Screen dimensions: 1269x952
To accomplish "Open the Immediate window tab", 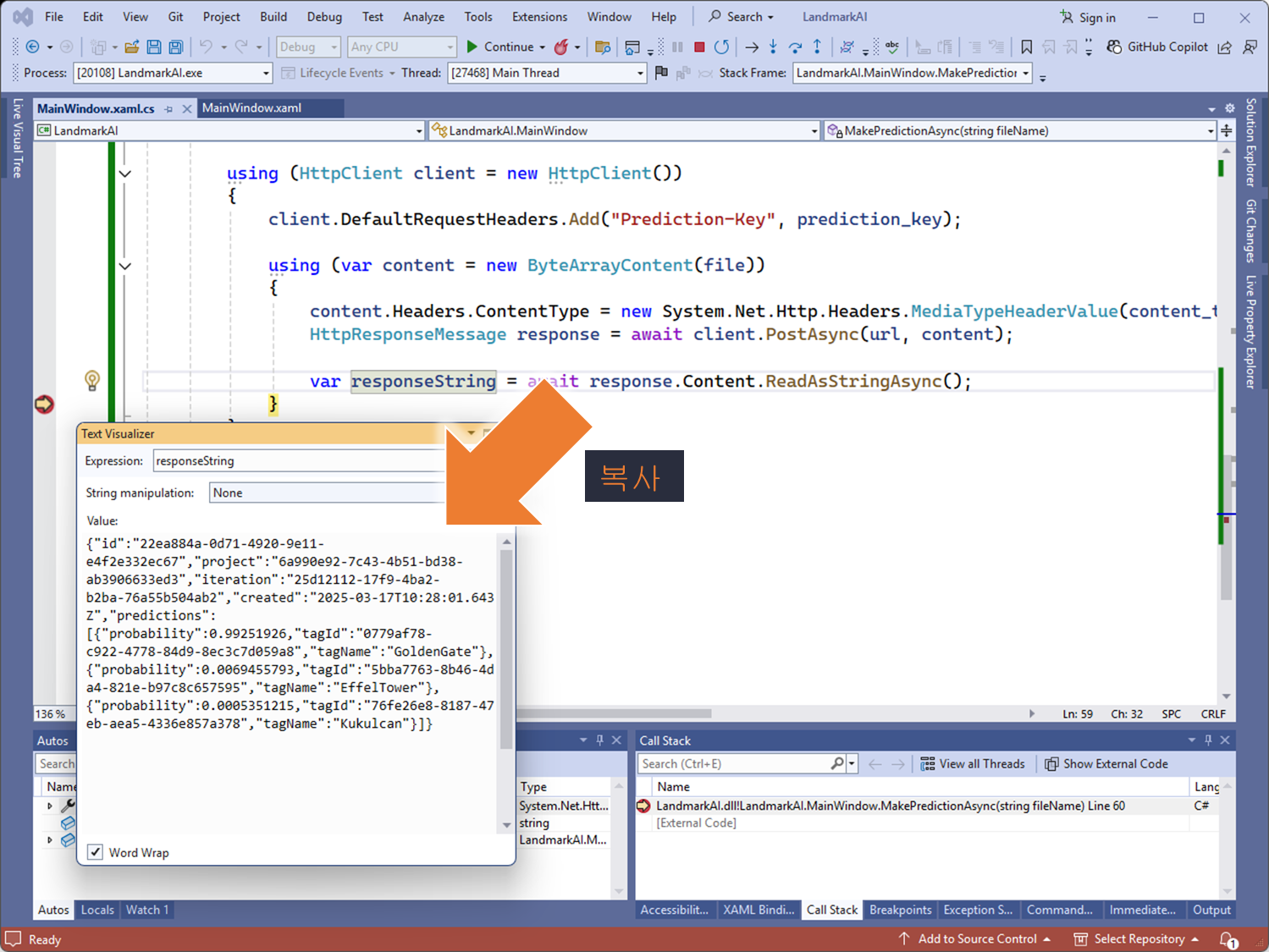I will 1142,910.
